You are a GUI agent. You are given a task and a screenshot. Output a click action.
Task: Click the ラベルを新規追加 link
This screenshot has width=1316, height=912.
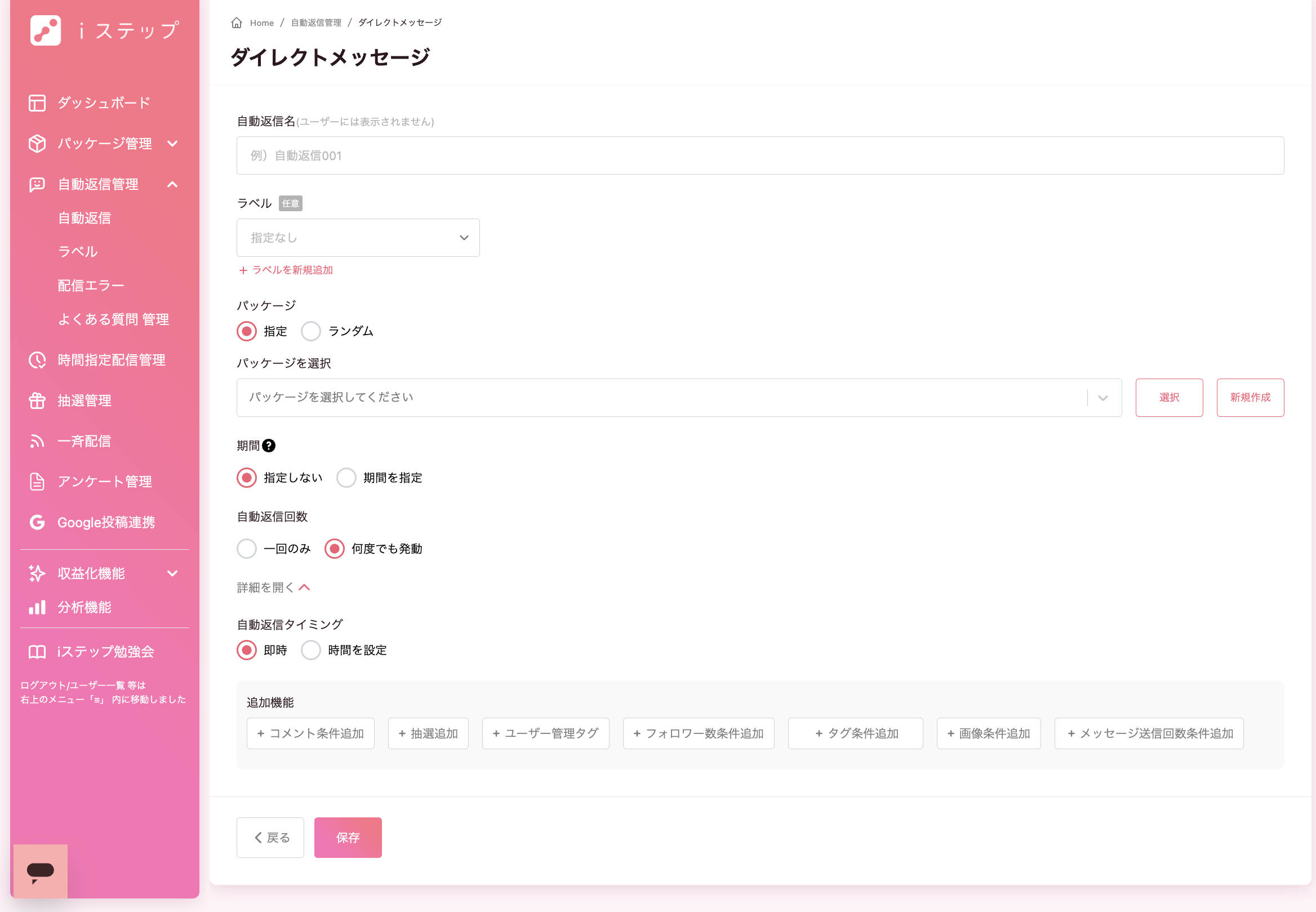[286, 270]
